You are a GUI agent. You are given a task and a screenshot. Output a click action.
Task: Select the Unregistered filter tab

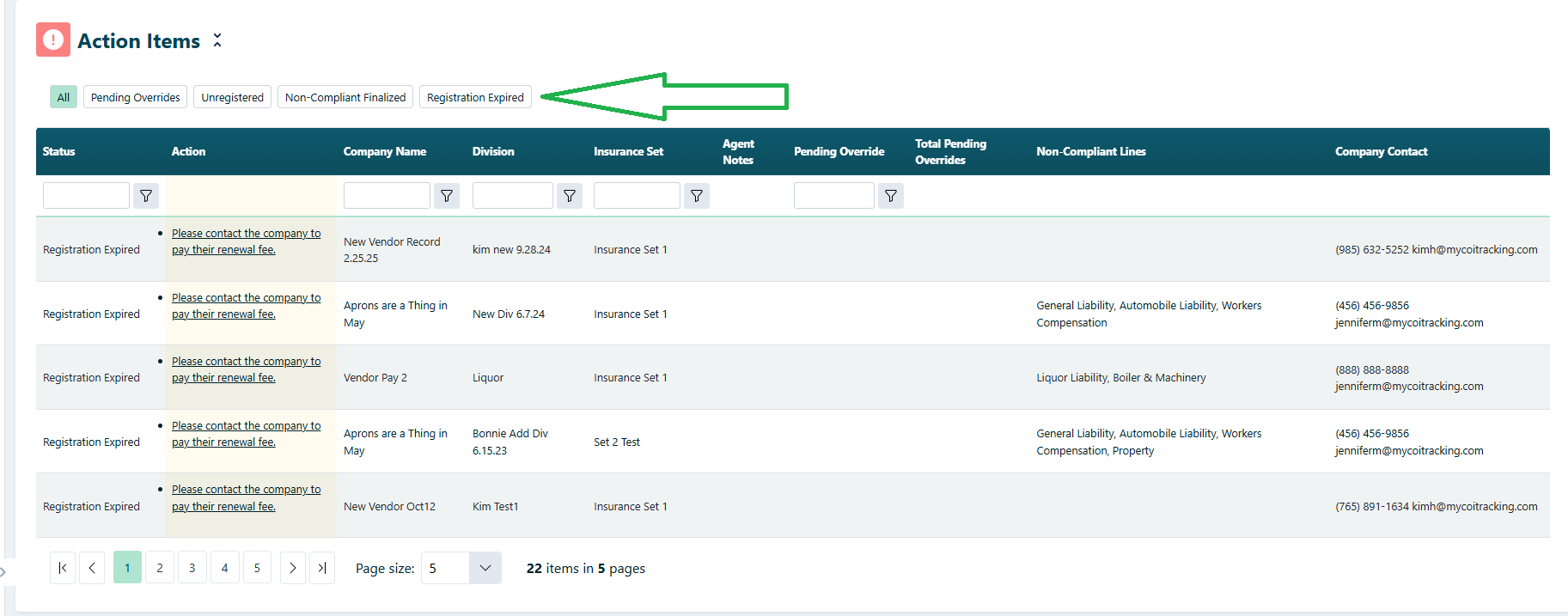(x=233, y=97)
